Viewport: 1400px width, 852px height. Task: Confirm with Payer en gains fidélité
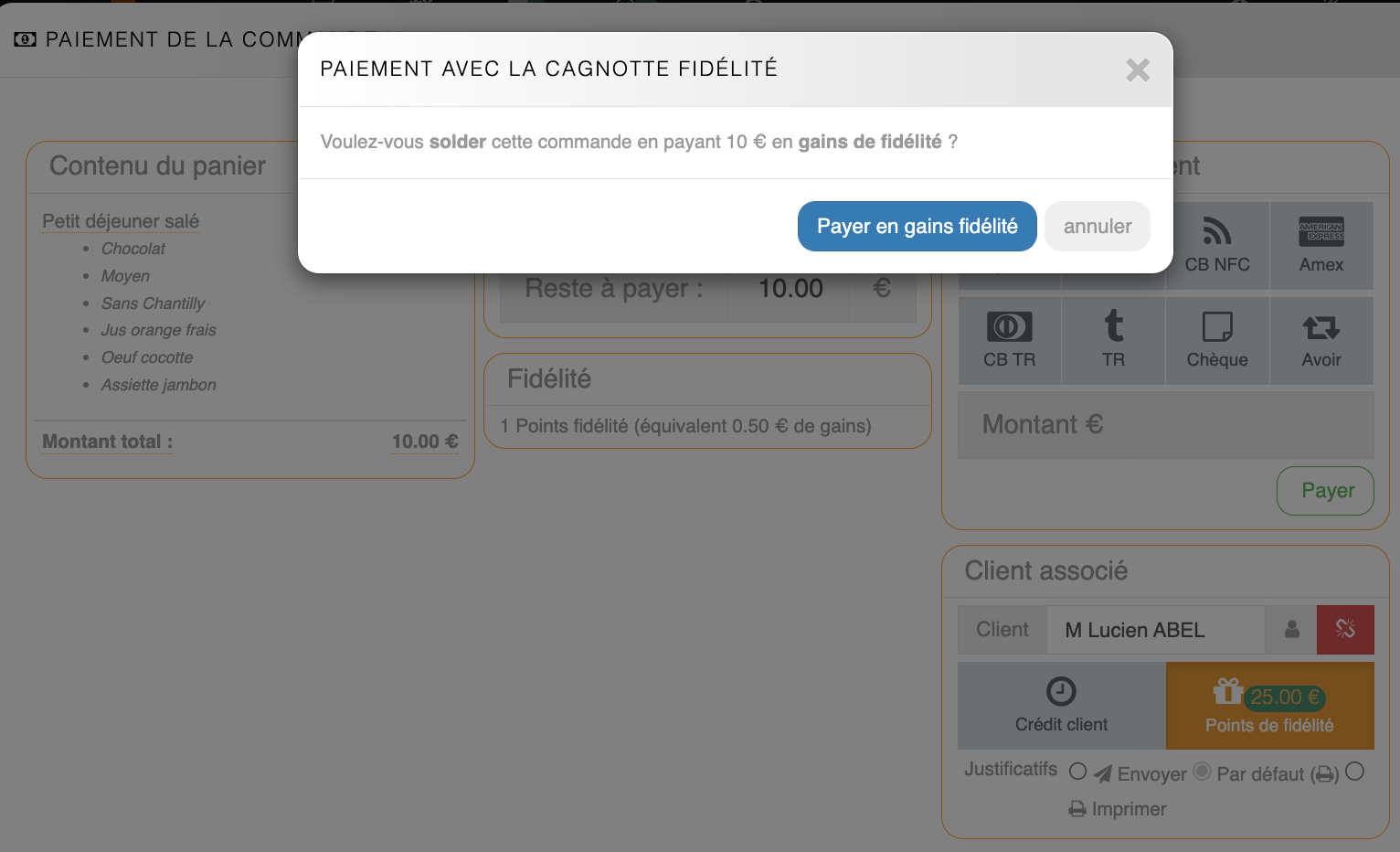click(917, 226)
